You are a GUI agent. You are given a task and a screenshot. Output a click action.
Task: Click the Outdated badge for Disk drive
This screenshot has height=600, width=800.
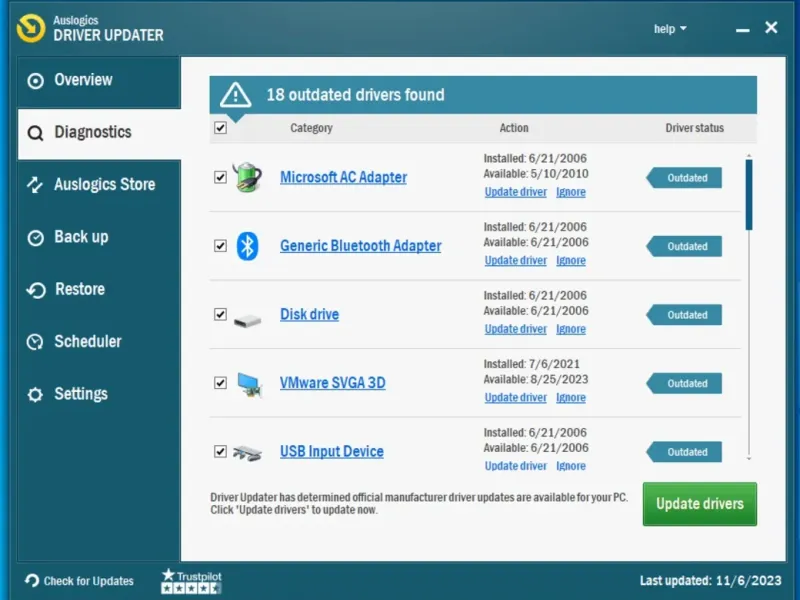(x=684, y=315)
